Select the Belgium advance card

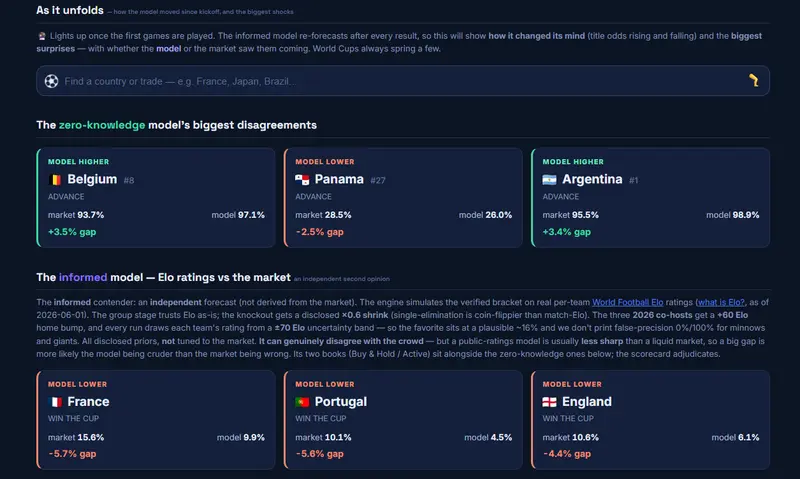tap(156, 198)
